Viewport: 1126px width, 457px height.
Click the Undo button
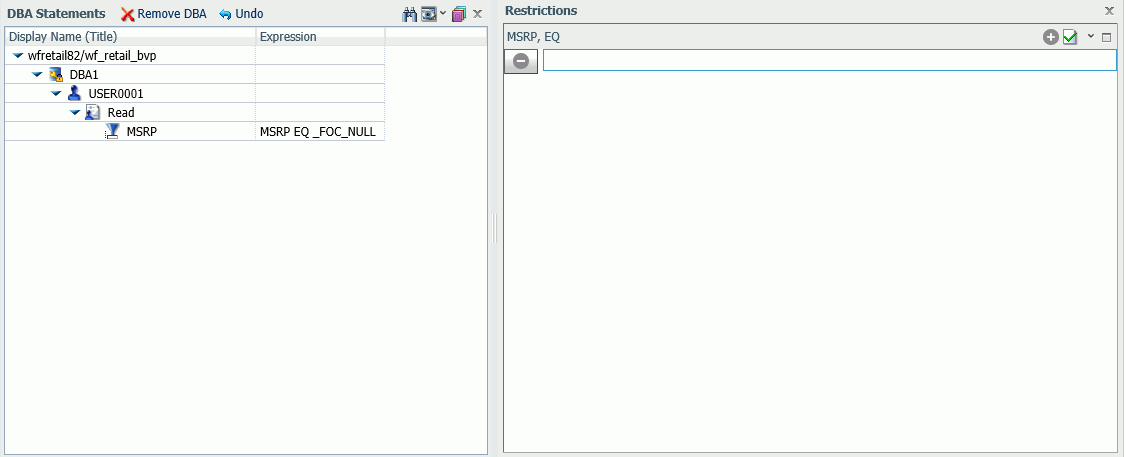pyautogui.click(x=241, y=14)
